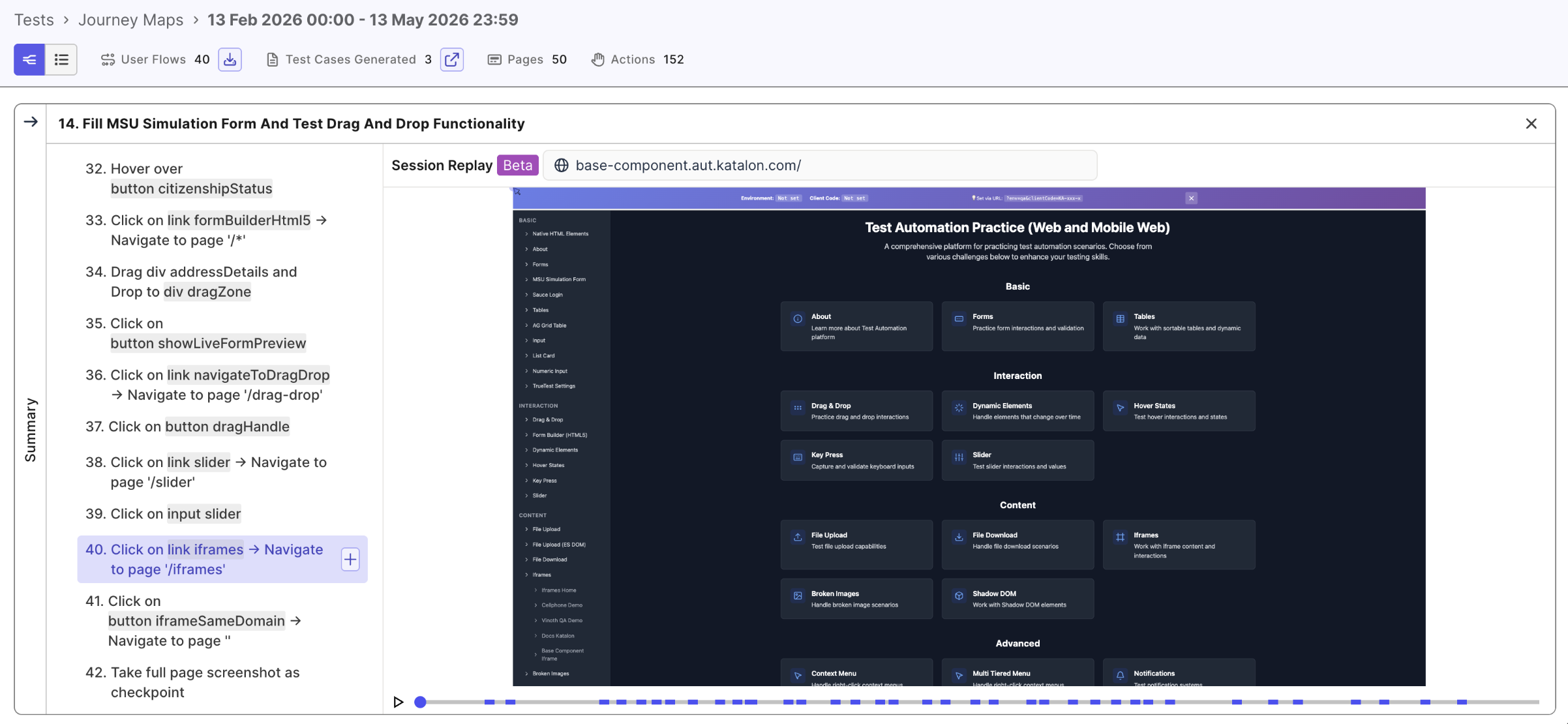Click the Hover States card cursor icon

(1120, 408)
